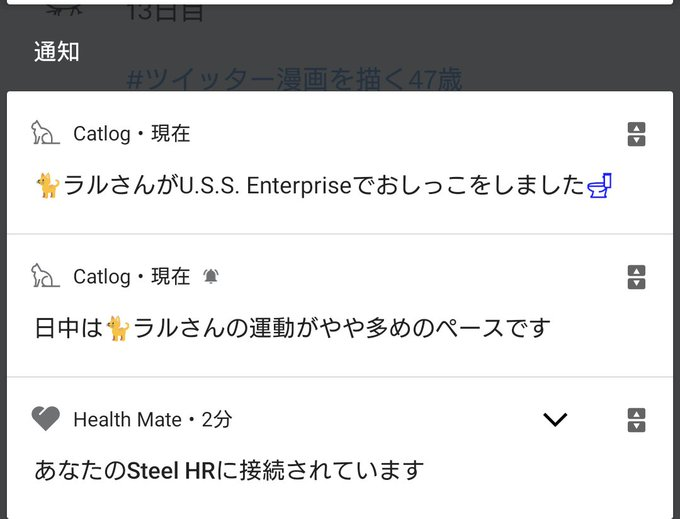680x519 pixels.
Task: Open the 運動がやや多めのペース notification message
Action: coord(293,328)
